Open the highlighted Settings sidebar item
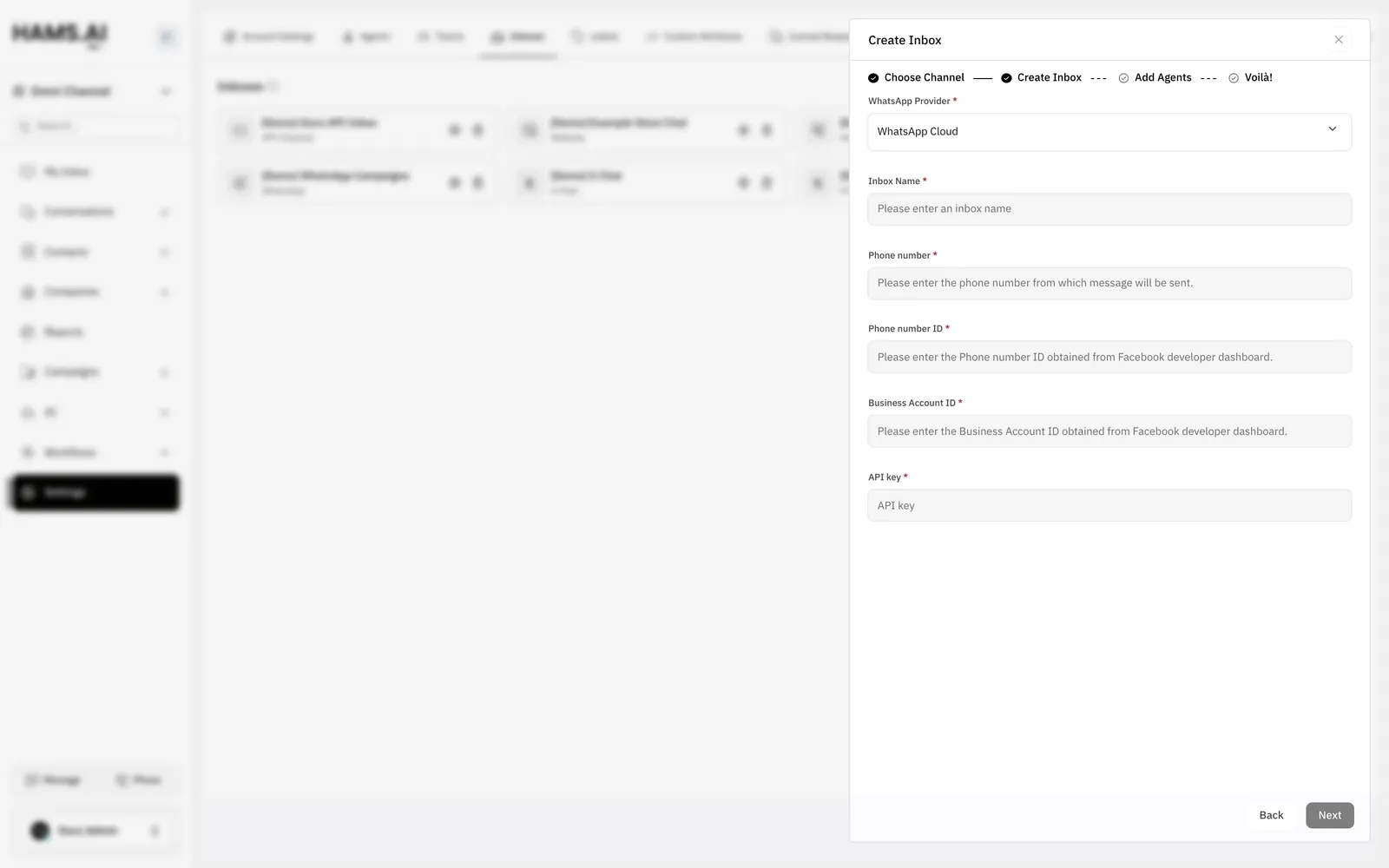This screenshot has width=1389, height=868. pos(95,492)
